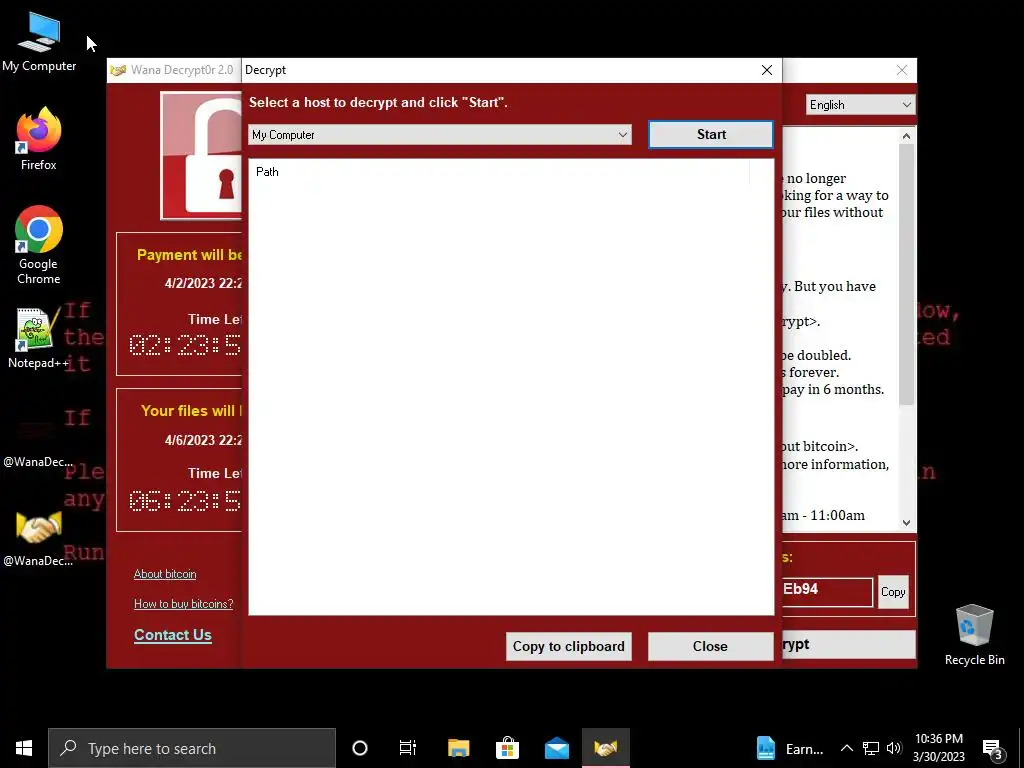Open the Recycle Bin

point(974,633)
